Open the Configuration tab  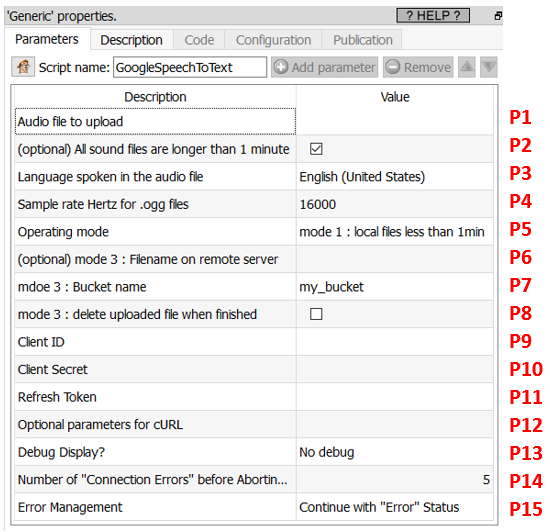point(274,40)
